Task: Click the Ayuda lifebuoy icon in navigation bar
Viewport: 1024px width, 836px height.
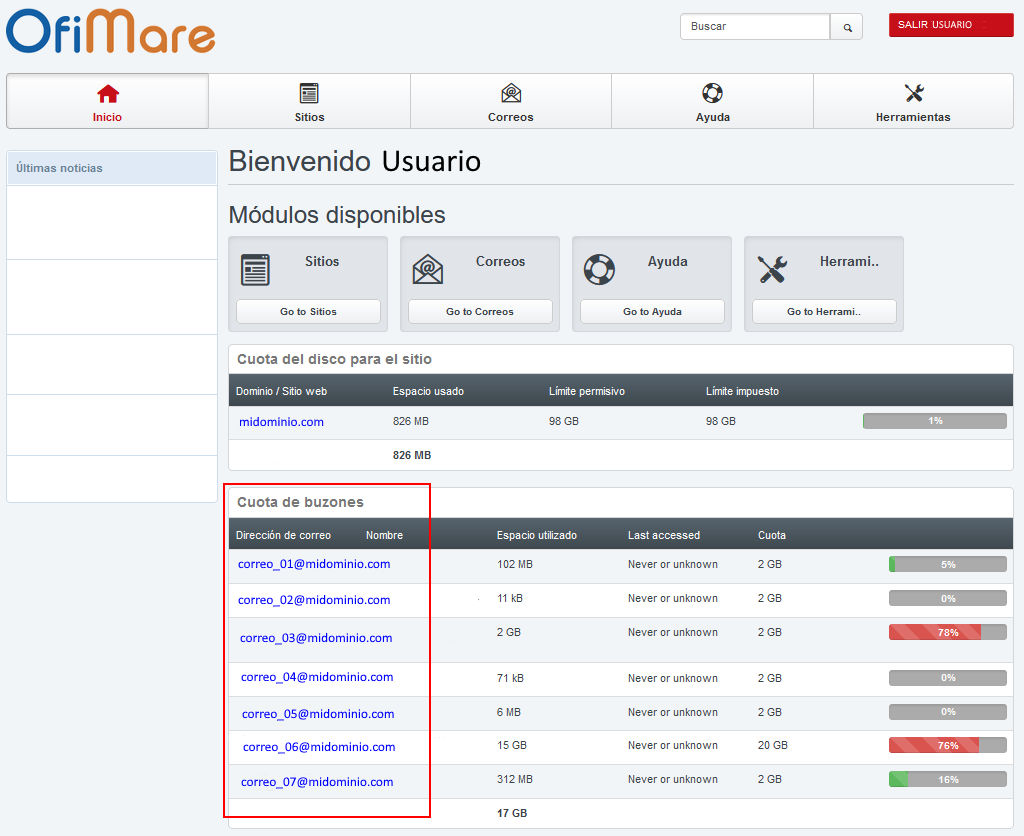Action: (712, 93)
